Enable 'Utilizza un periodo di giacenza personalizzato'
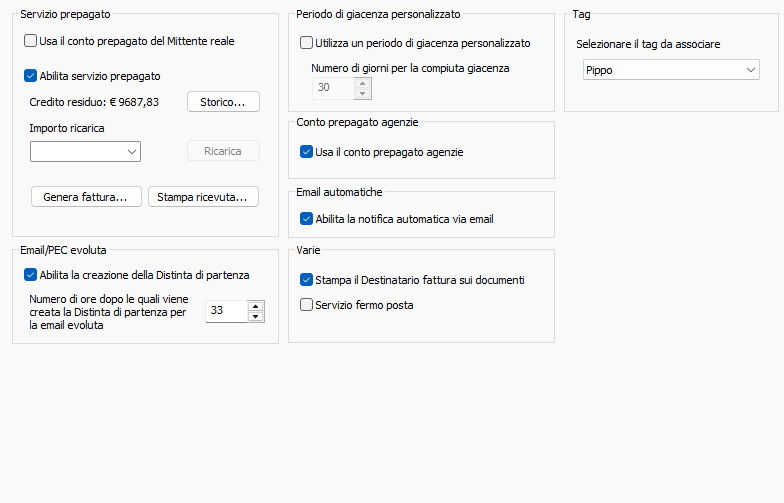784x503 pixels. [307, 43]
